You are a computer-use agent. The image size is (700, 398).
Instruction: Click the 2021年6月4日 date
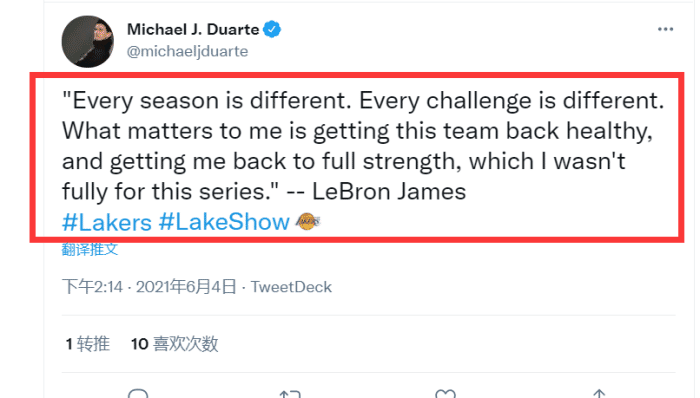click(x=186, y=286)
